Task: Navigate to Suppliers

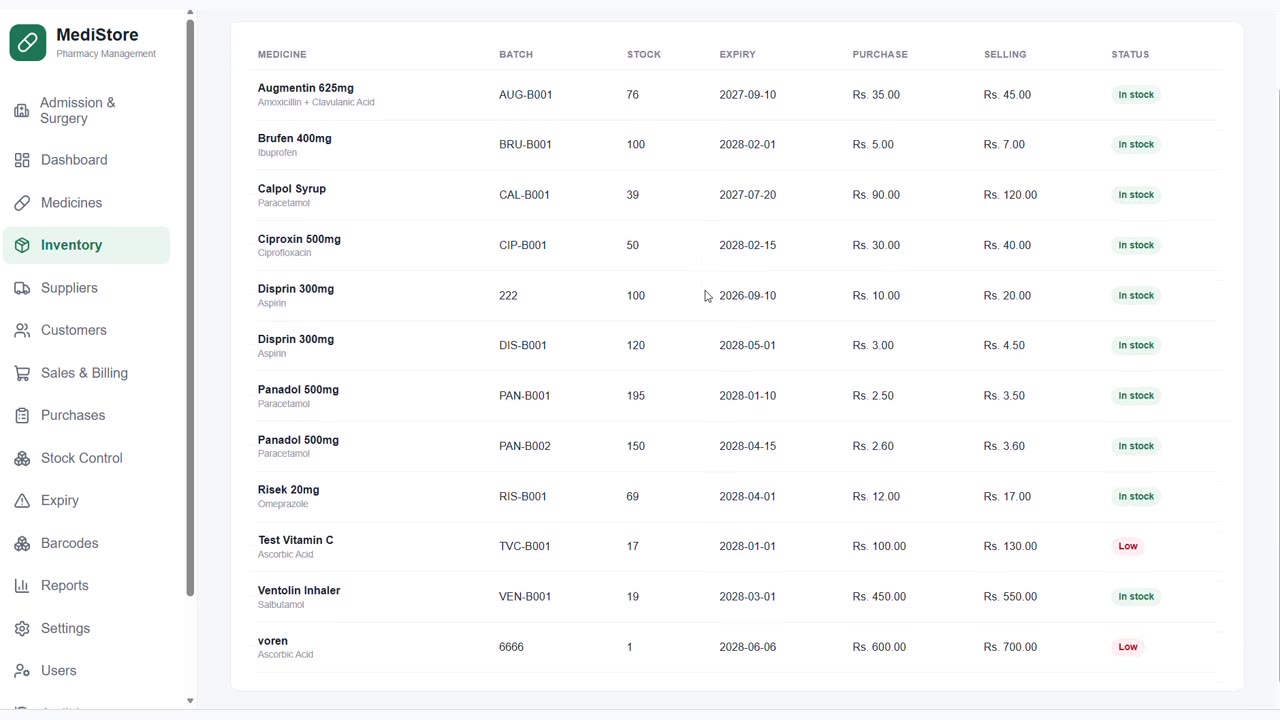Action: click(x=87, y=288)
